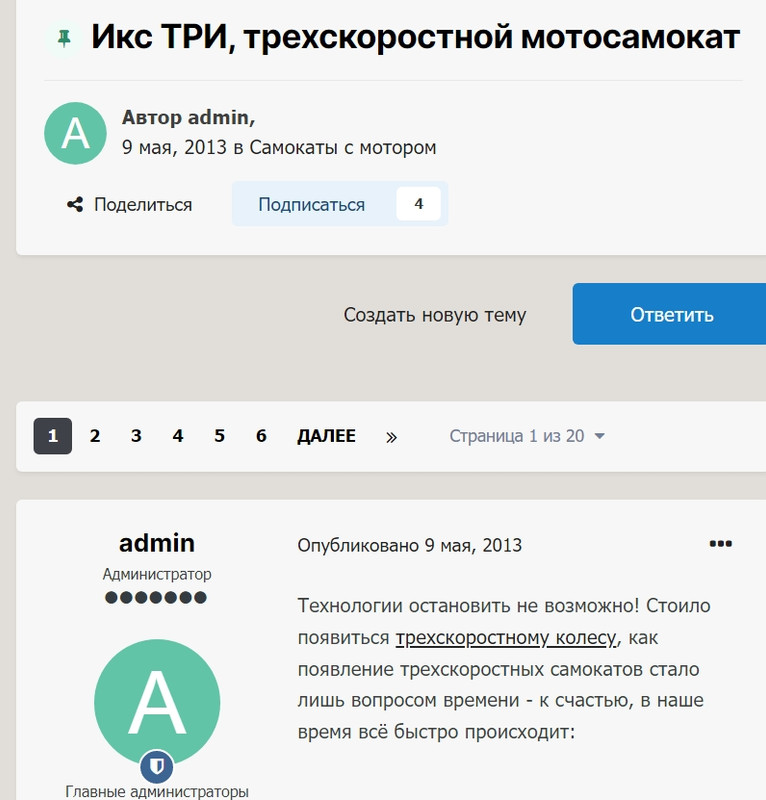The image size is (766, 800).
Task: Go to page 5 in pagination
Action: [x=219, y=436]
